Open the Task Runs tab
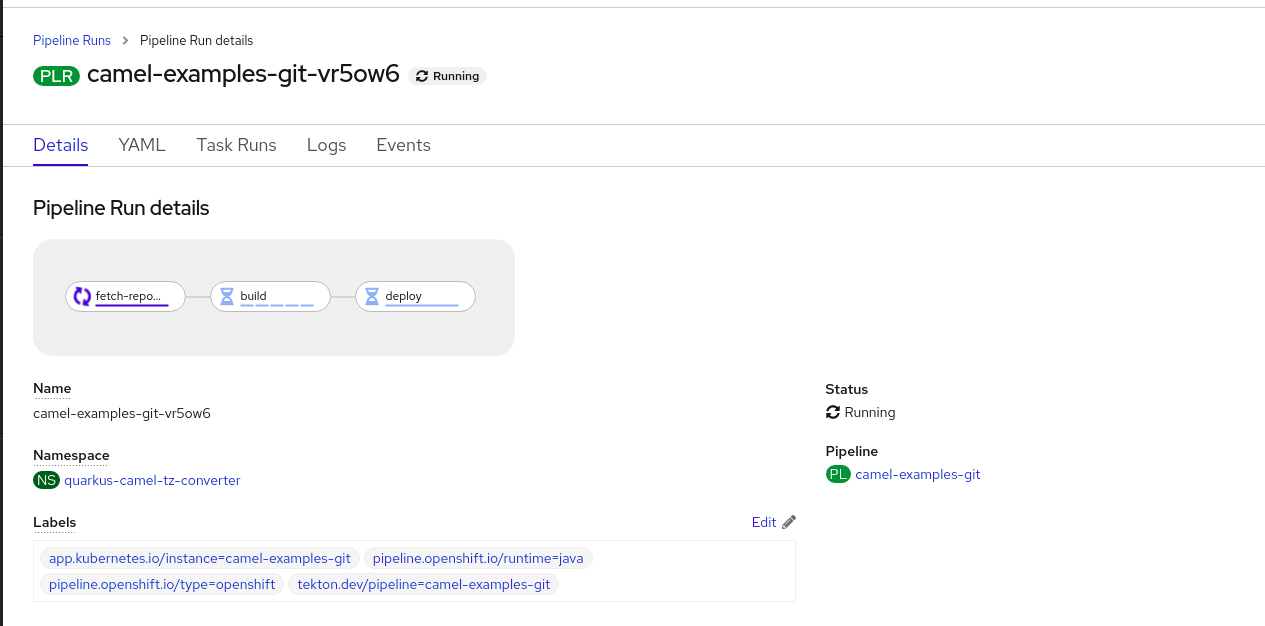This screenshot has height=626, width=1265. point(236,145)
